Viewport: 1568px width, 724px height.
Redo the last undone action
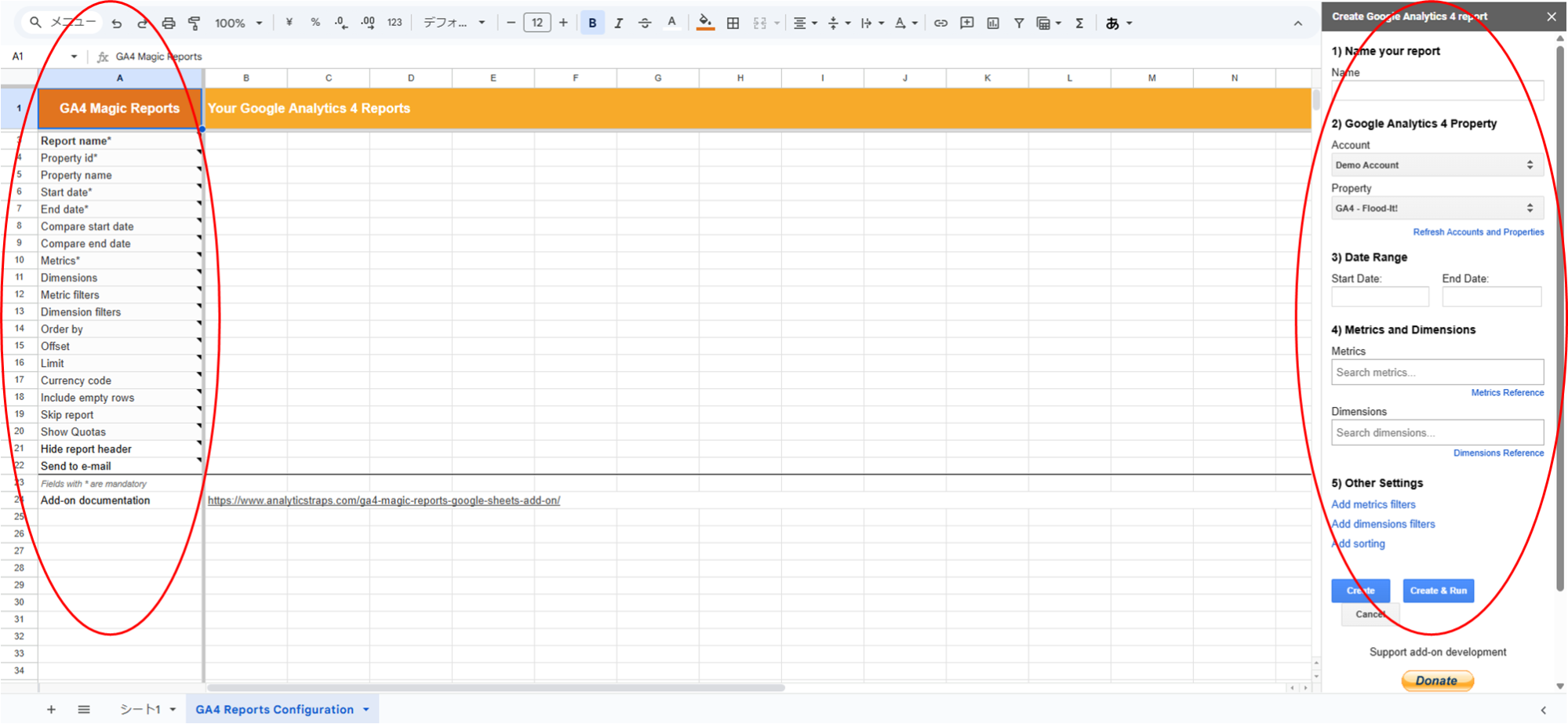click(x=143, y=24)
